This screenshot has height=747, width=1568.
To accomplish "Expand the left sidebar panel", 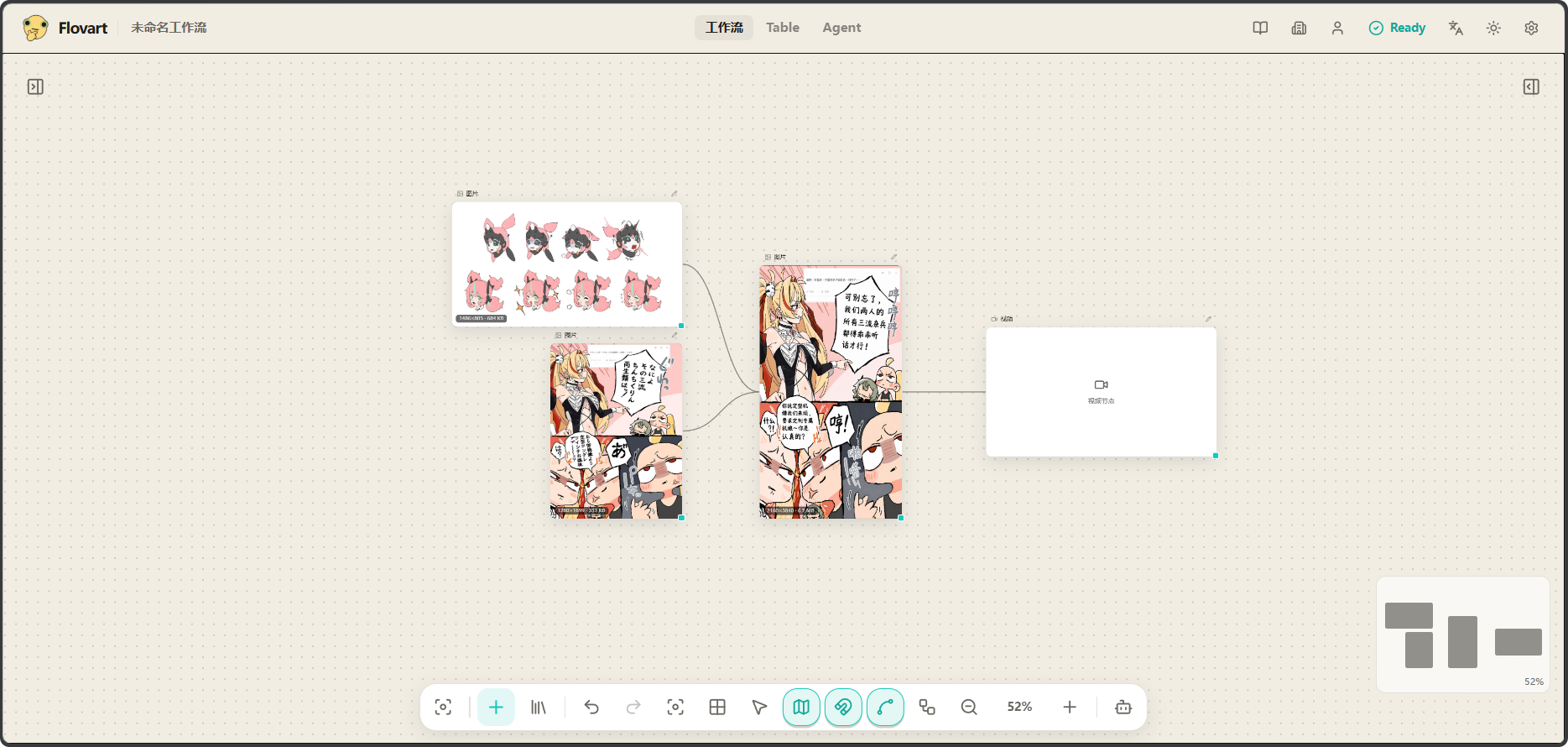I will (x=35, y=86).
